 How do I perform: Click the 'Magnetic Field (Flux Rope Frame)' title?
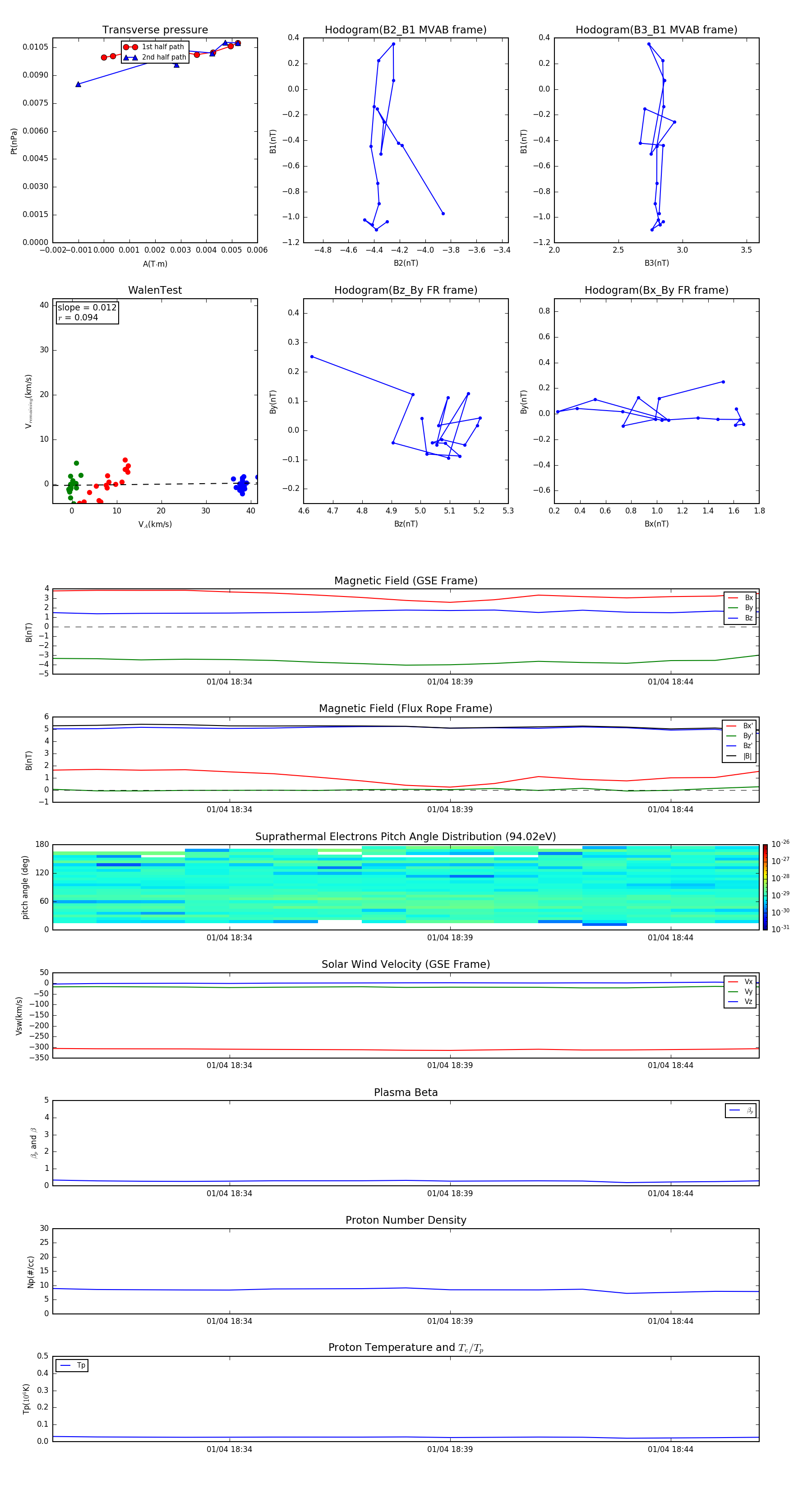[406, 709]
